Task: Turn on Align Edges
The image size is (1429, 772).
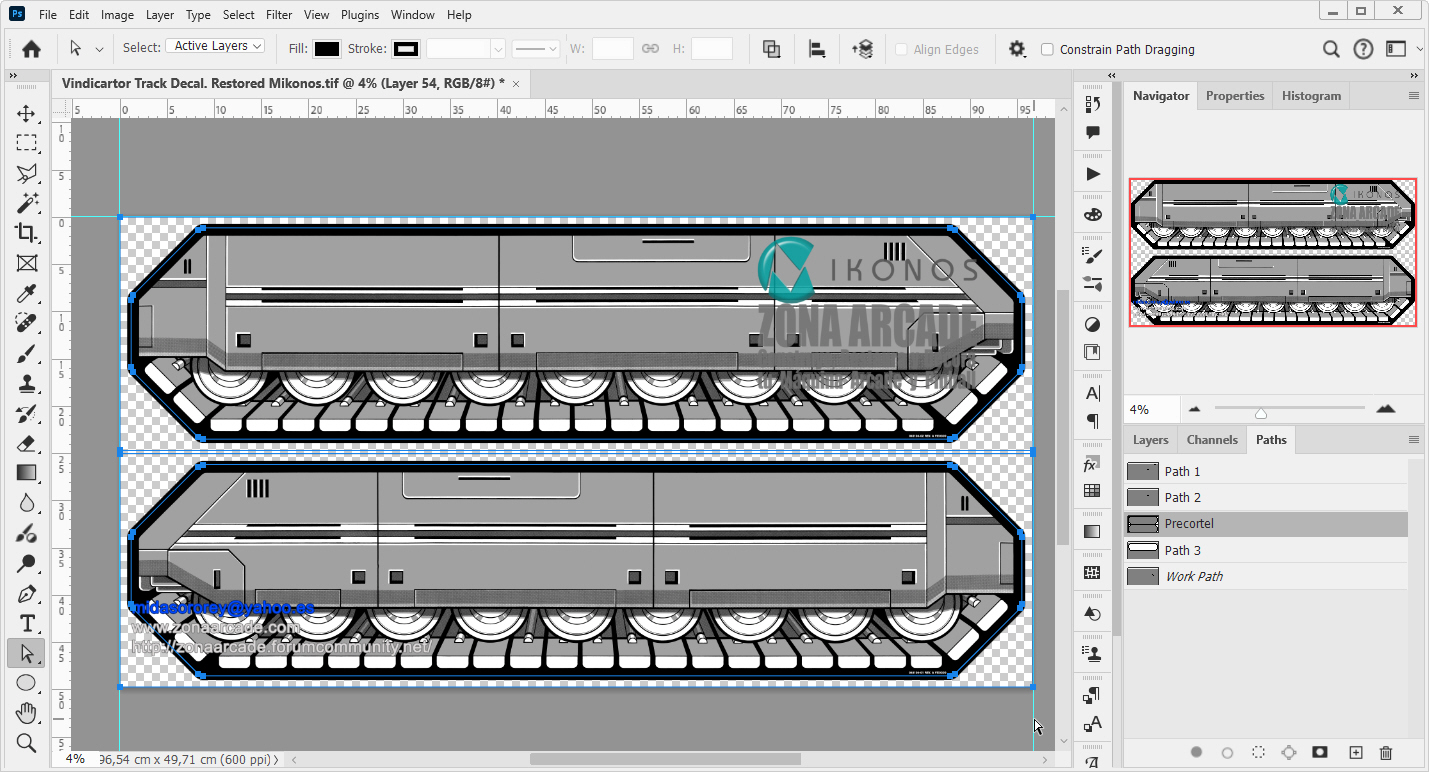Action: (x=903, y=48)
